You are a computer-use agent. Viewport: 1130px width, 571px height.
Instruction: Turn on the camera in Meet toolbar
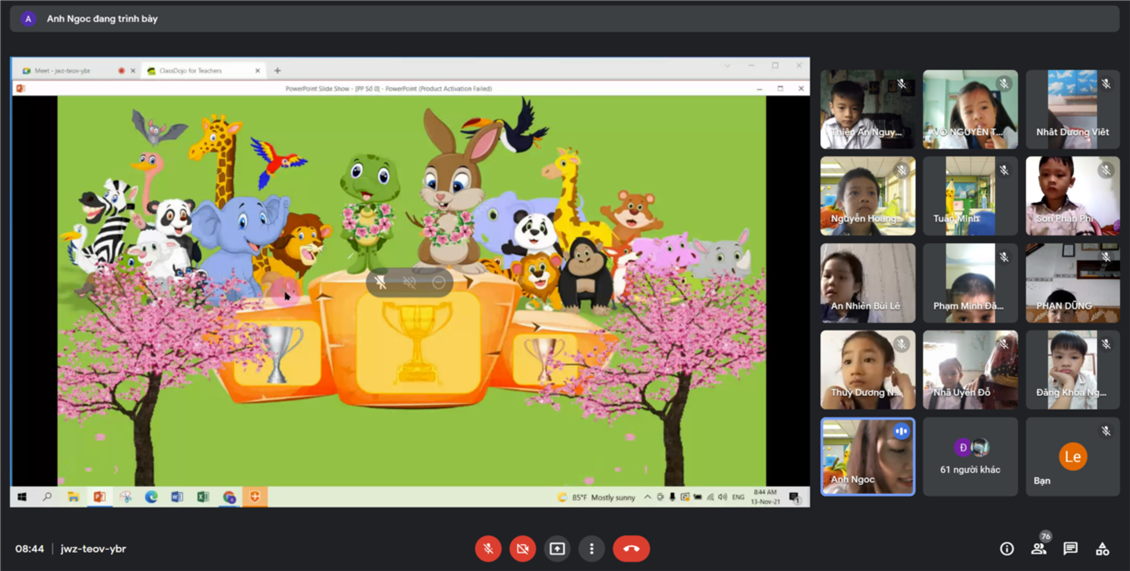522,549
